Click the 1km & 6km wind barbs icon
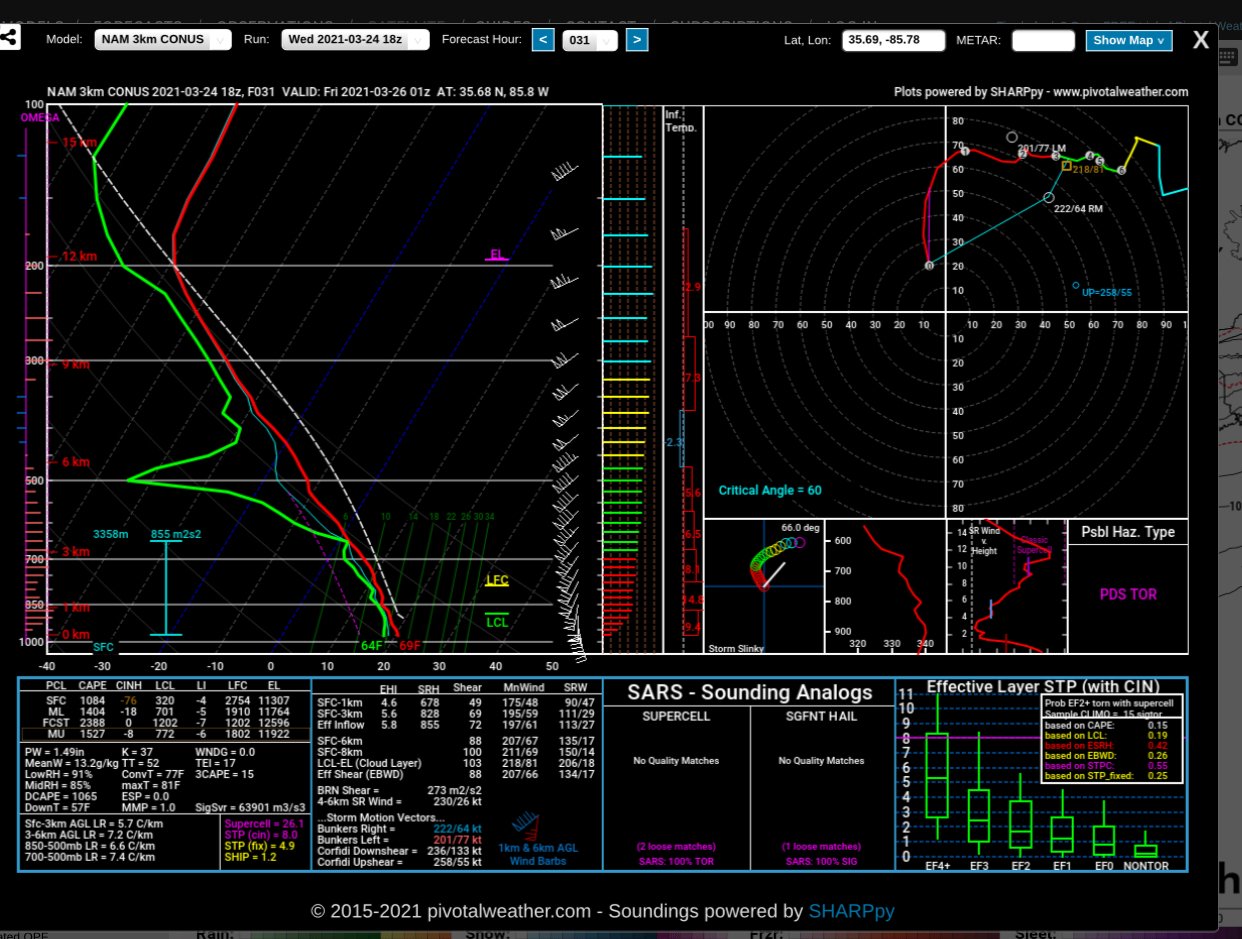Image resolution: width=1242 pixels, height=939 pixels. coord(523,828)
